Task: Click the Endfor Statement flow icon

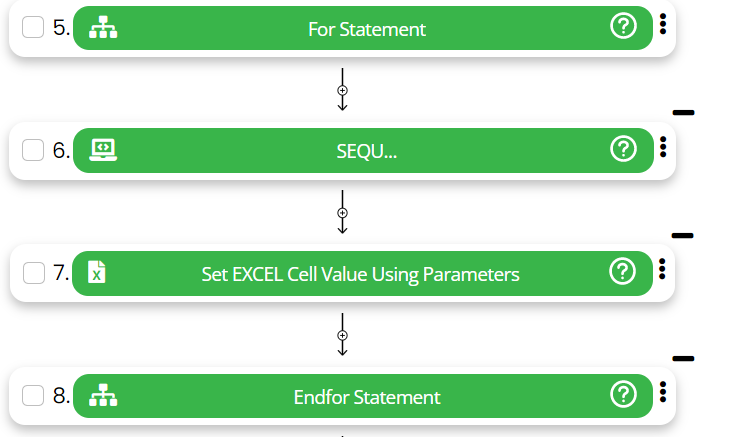Action: pos(102,396)
